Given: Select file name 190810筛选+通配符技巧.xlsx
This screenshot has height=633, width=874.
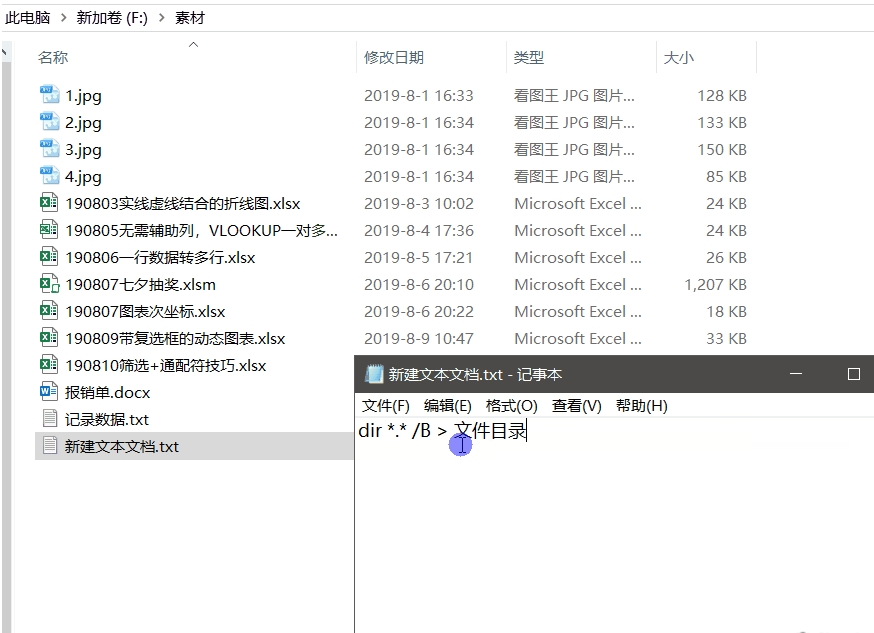Looking at the screenshot, I should click(166, 366).
